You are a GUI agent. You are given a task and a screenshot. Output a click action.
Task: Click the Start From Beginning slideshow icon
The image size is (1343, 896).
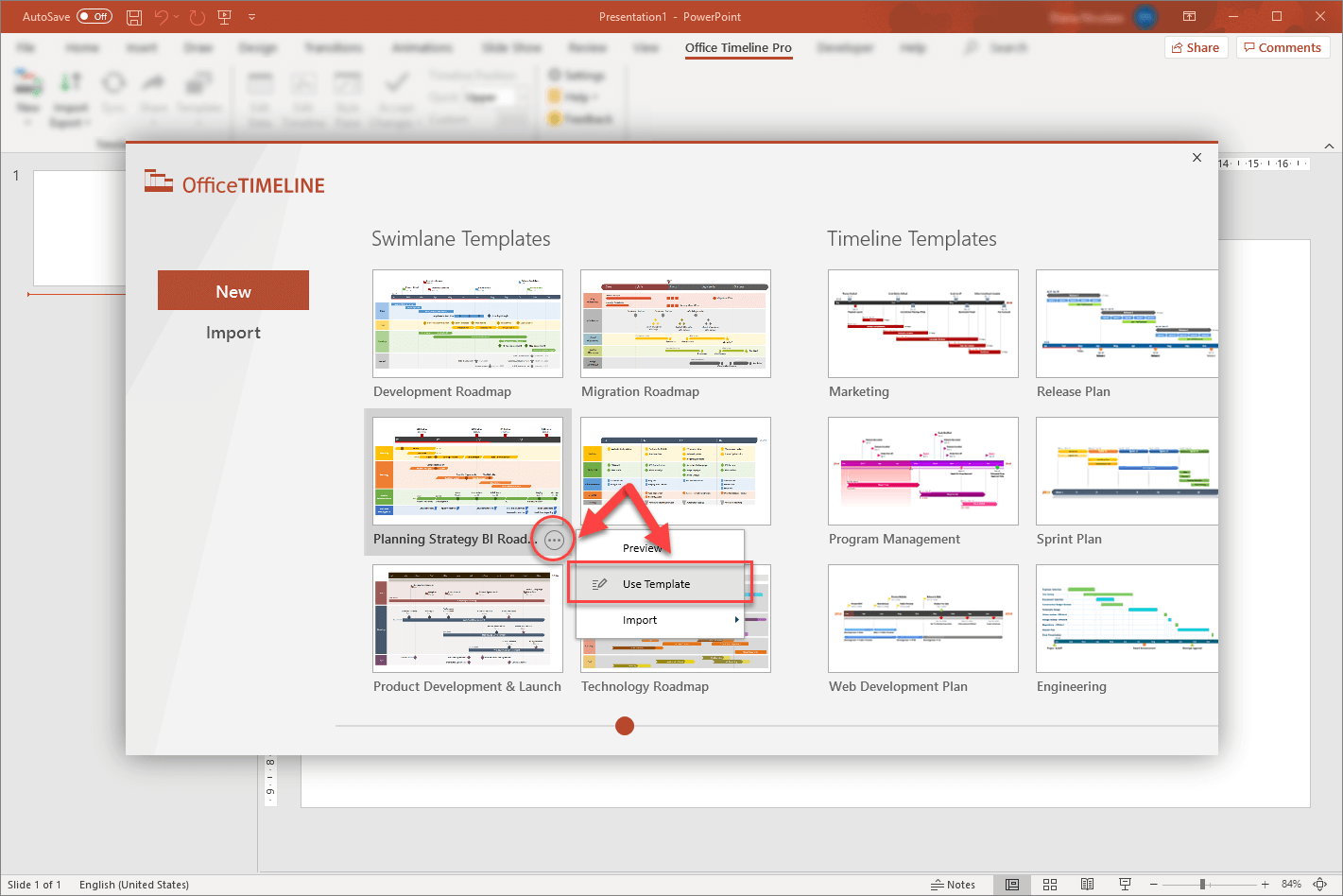coord(224,17)
